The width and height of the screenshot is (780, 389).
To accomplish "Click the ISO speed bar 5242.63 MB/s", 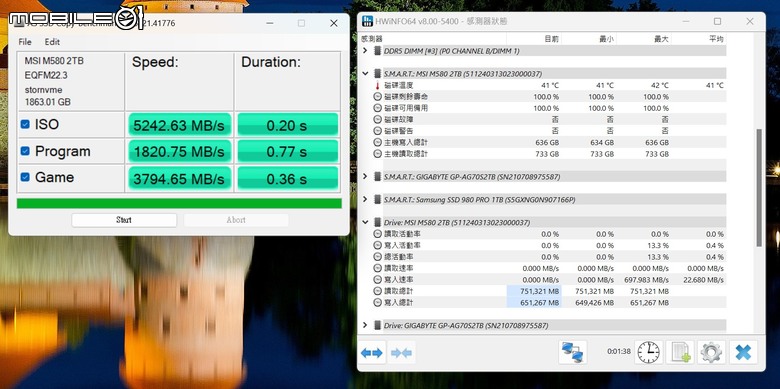I will (180, 125).
